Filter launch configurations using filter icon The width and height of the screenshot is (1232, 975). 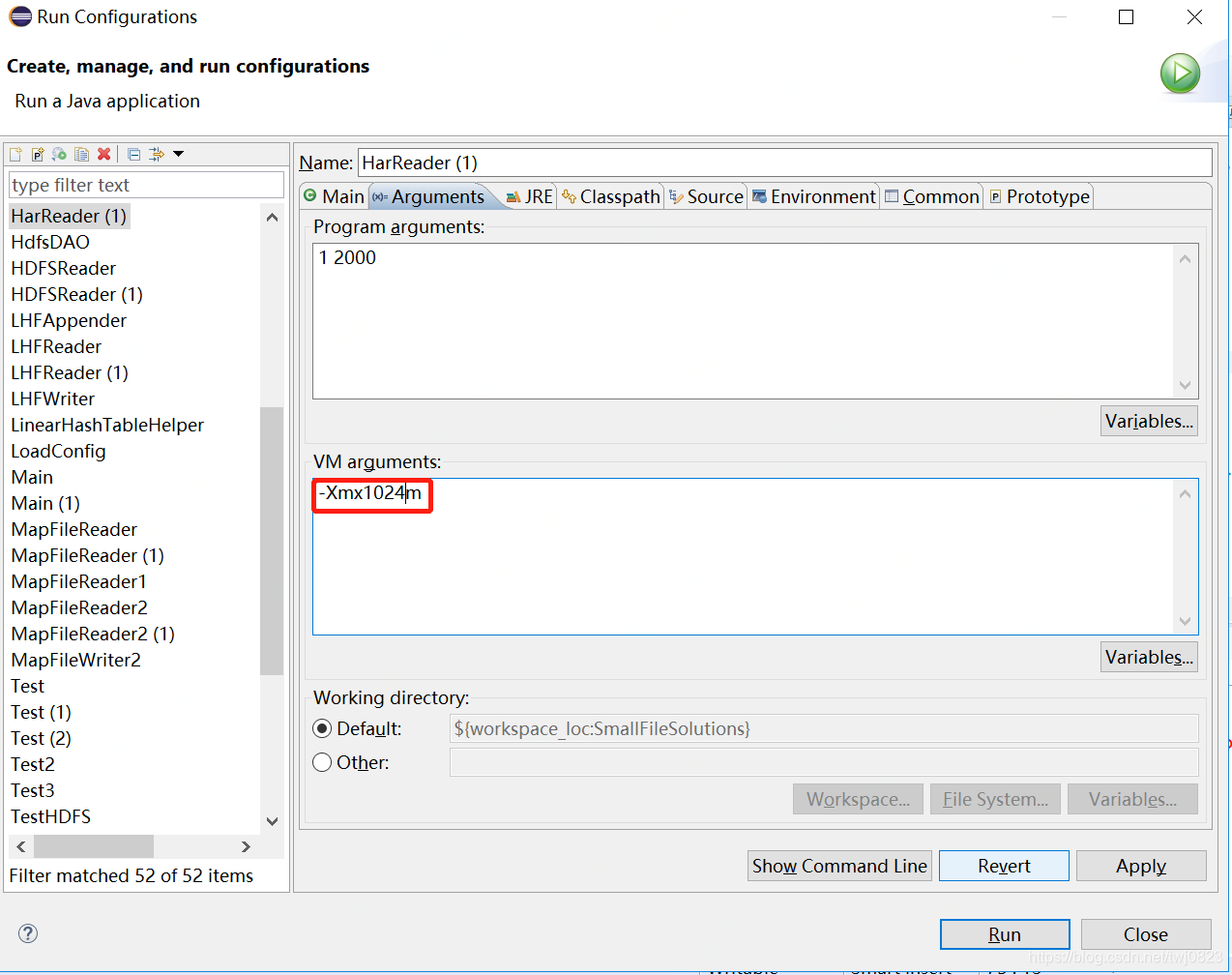(157, 154)
